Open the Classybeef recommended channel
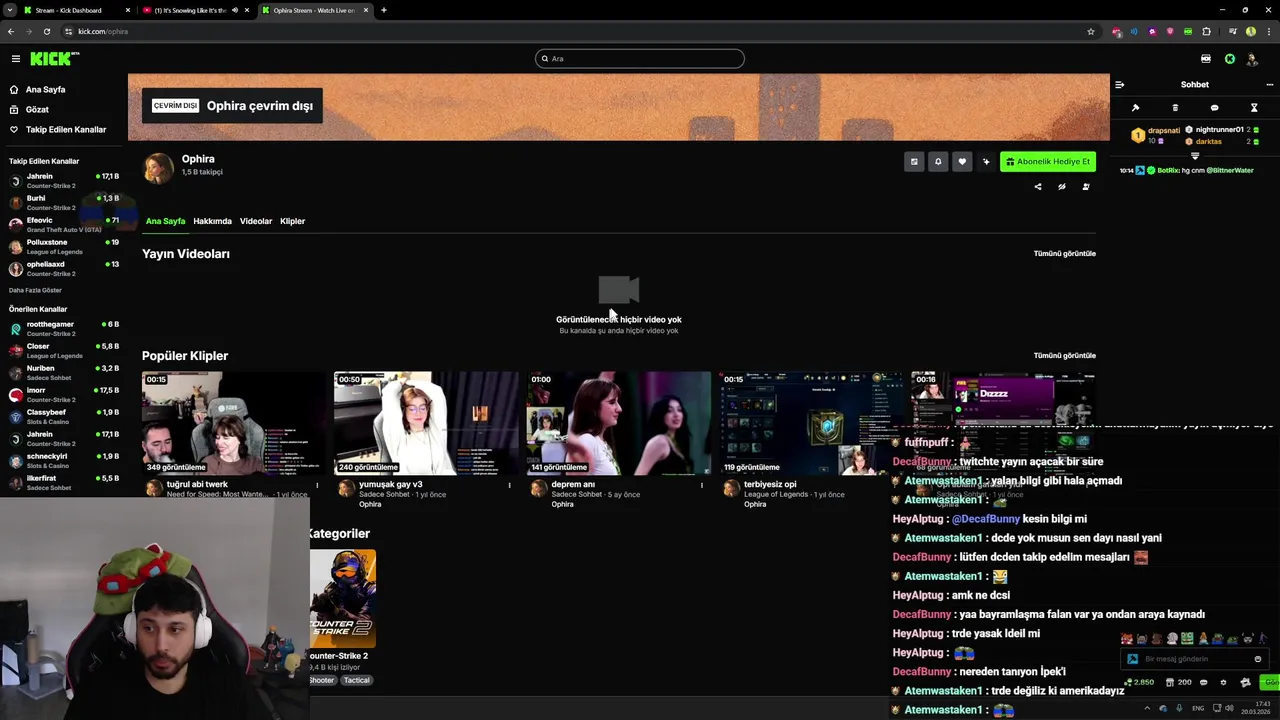This screenshot has height=720, width=1280. pyautogui.click(x=64, y=417)
